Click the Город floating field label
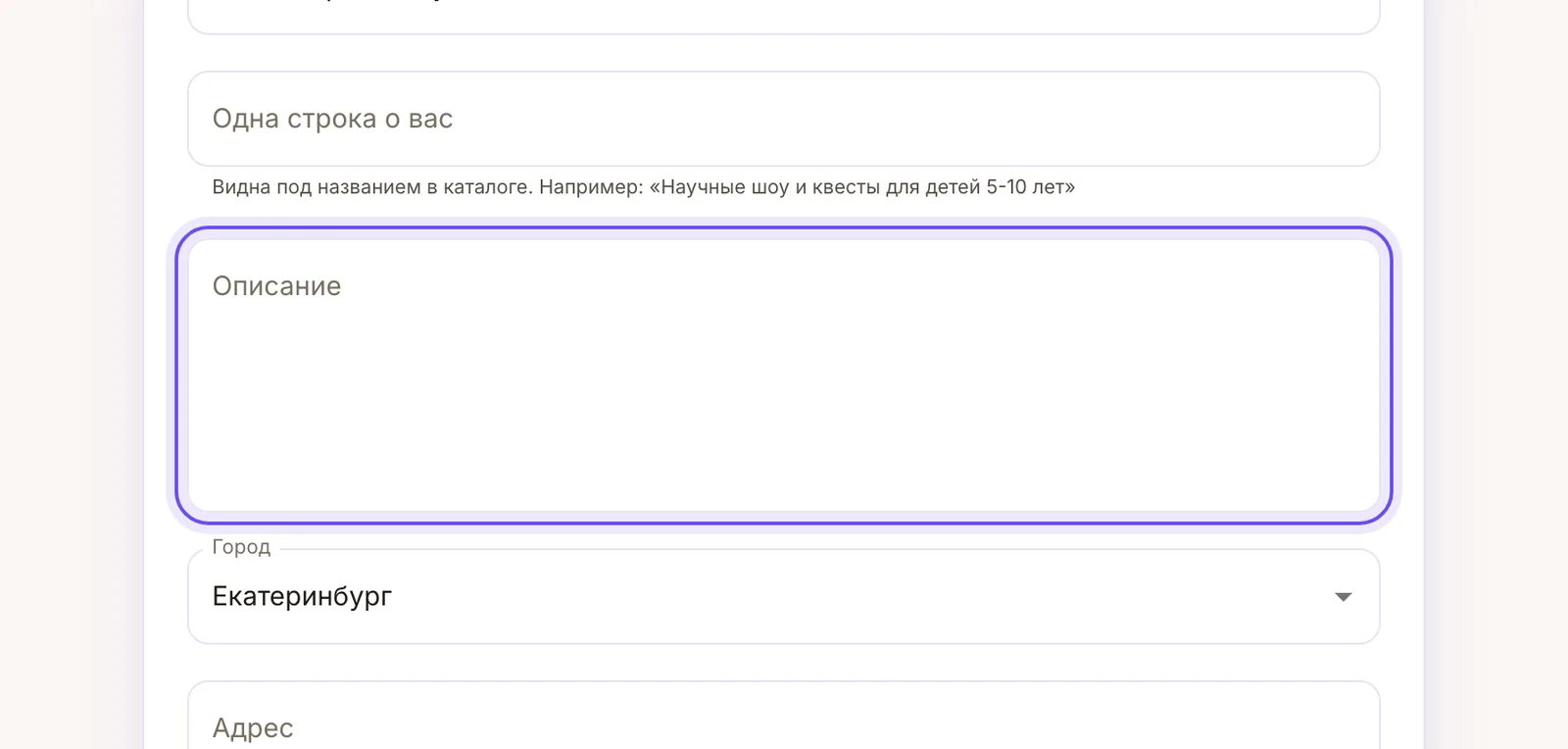 [241, 547]
